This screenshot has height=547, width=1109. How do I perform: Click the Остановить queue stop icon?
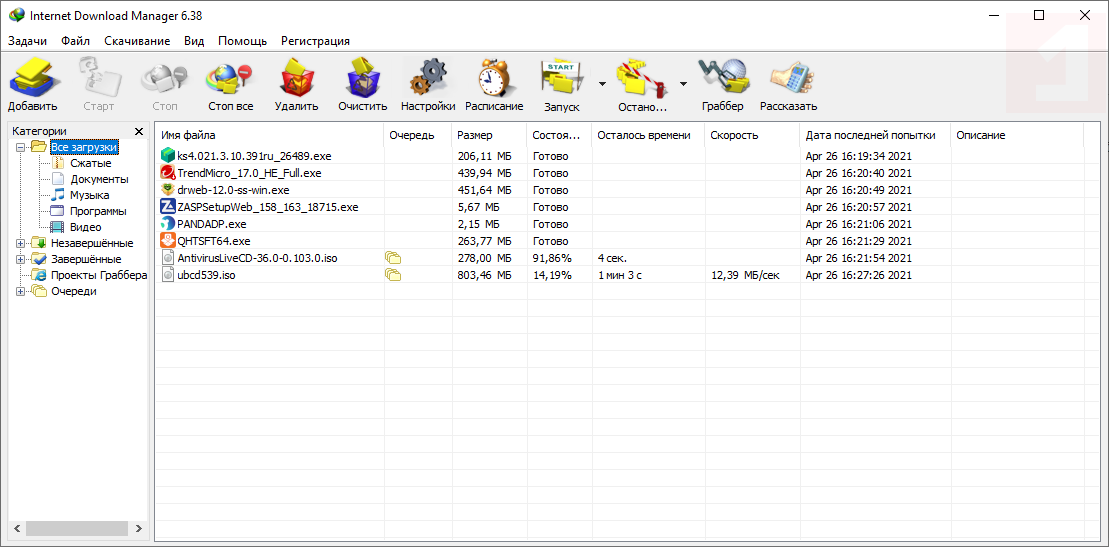[641, 79]
